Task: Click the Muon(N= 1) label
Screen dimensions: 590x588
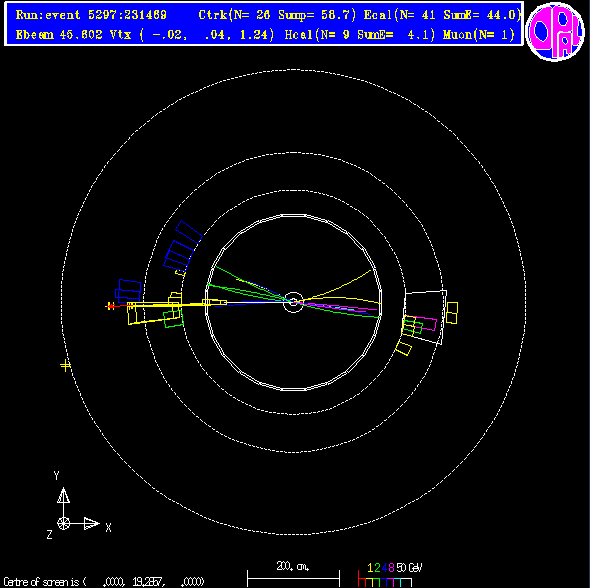Action: point(479,35)
